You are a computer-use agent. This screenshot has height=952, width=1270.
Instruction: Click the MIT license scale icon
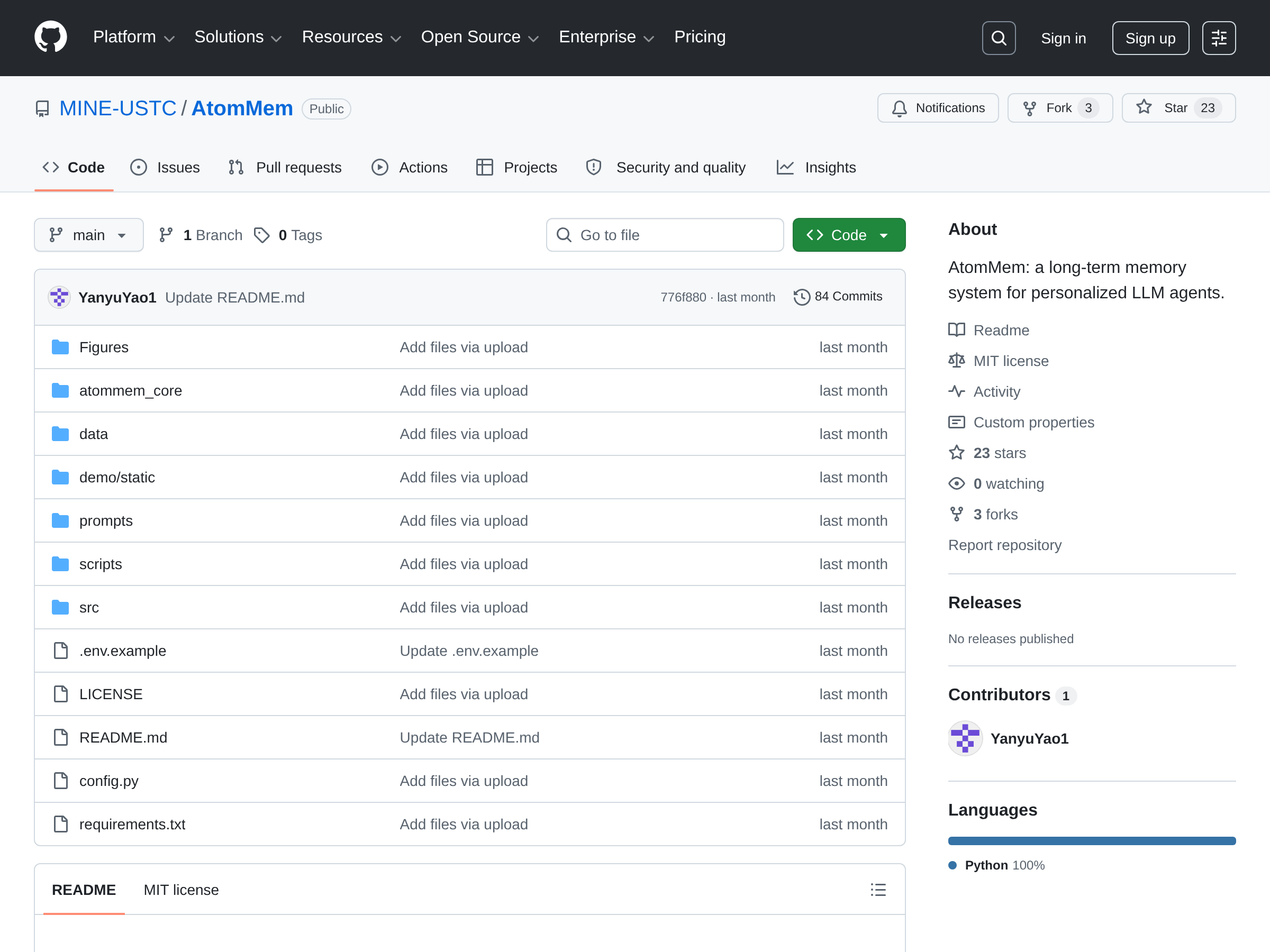click(957, 360)
